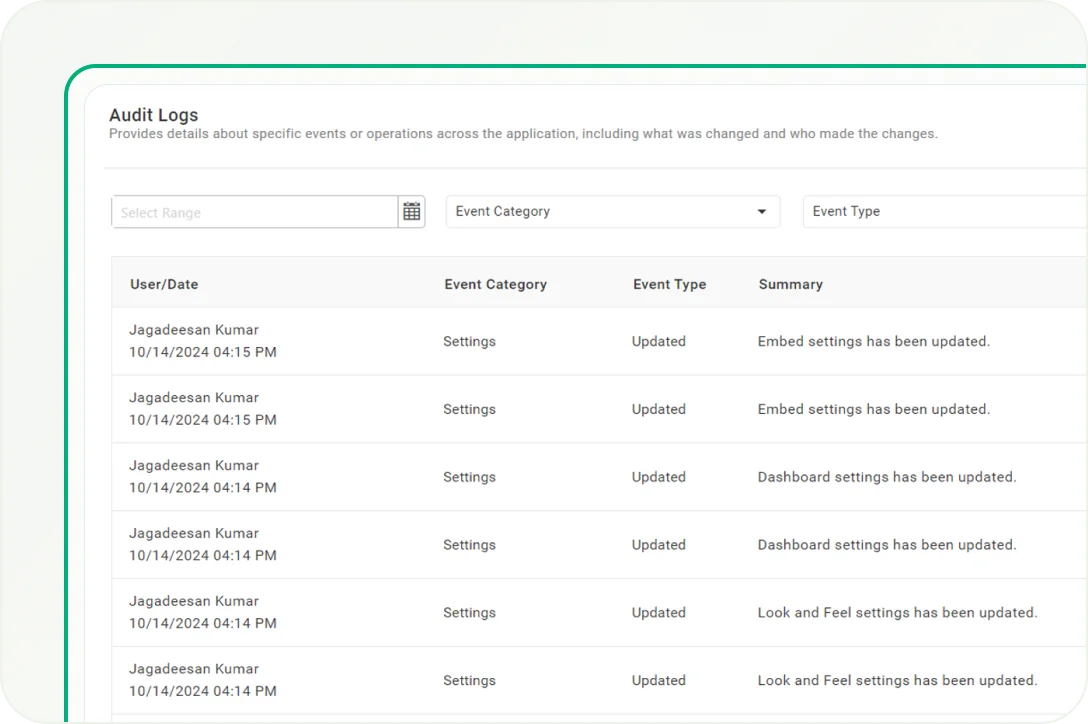1088x724 pixels.
Task: Select the Summary column header
Action: tap(790, 284)
